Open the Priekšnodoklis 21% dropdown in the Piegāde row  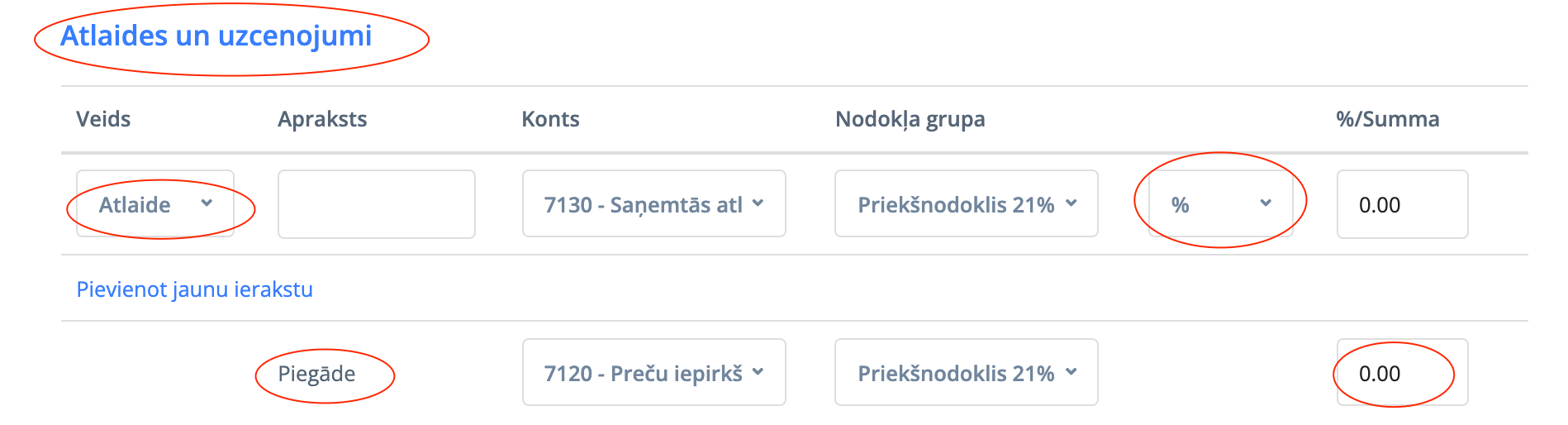(966, 373)
